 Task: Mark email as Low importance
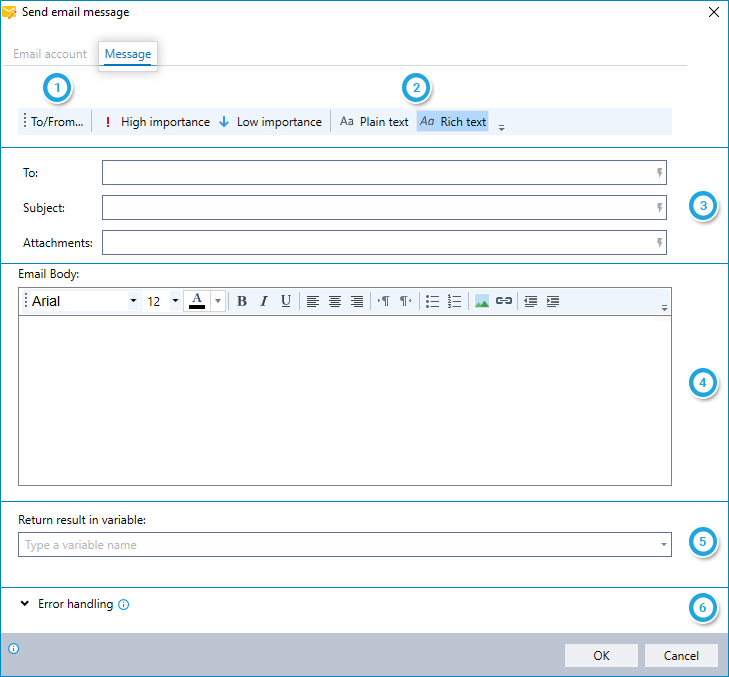coord(270,122)
